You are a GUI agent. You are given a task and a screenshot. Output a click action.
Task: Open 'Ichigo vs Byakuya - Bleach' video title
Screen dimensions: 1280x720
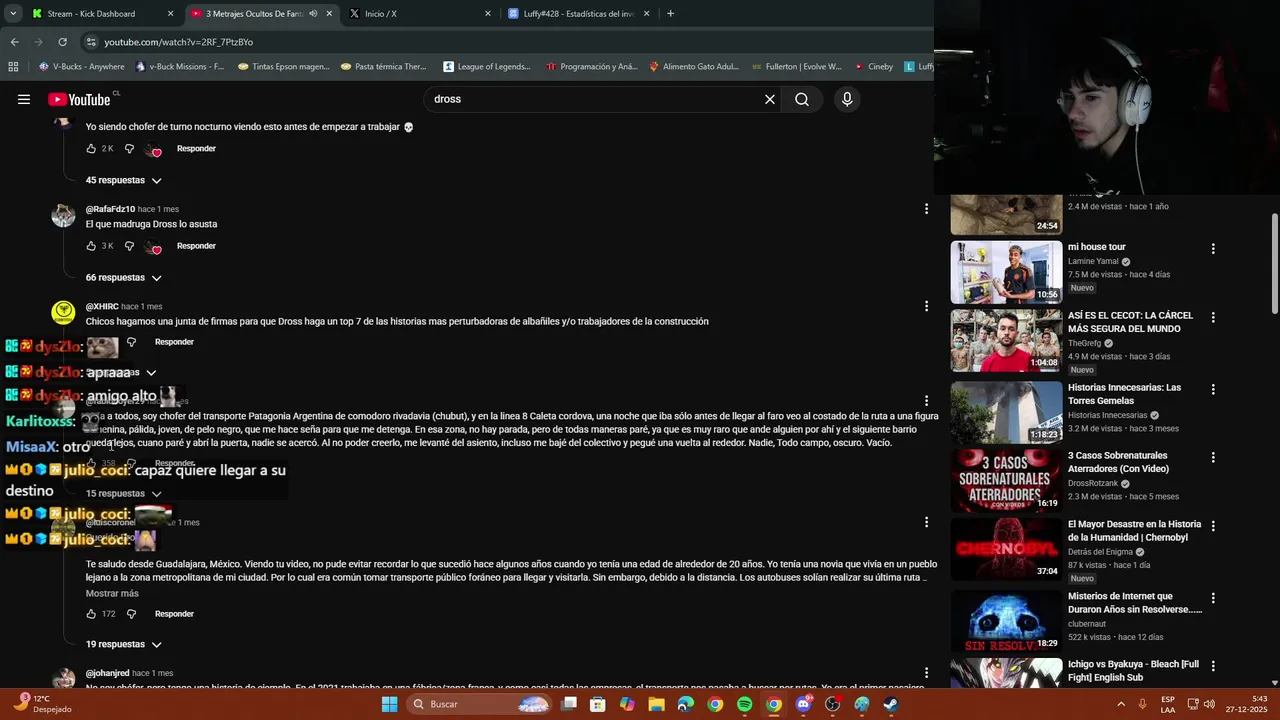pos(1133,670)
